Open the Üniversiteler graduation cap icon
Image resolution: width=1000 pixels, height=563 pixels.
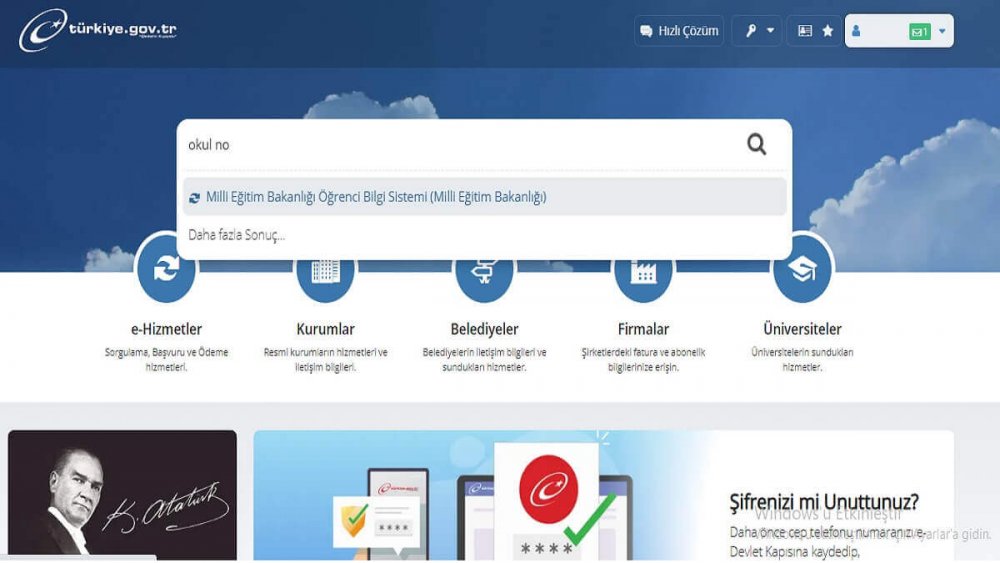[802, 268]
